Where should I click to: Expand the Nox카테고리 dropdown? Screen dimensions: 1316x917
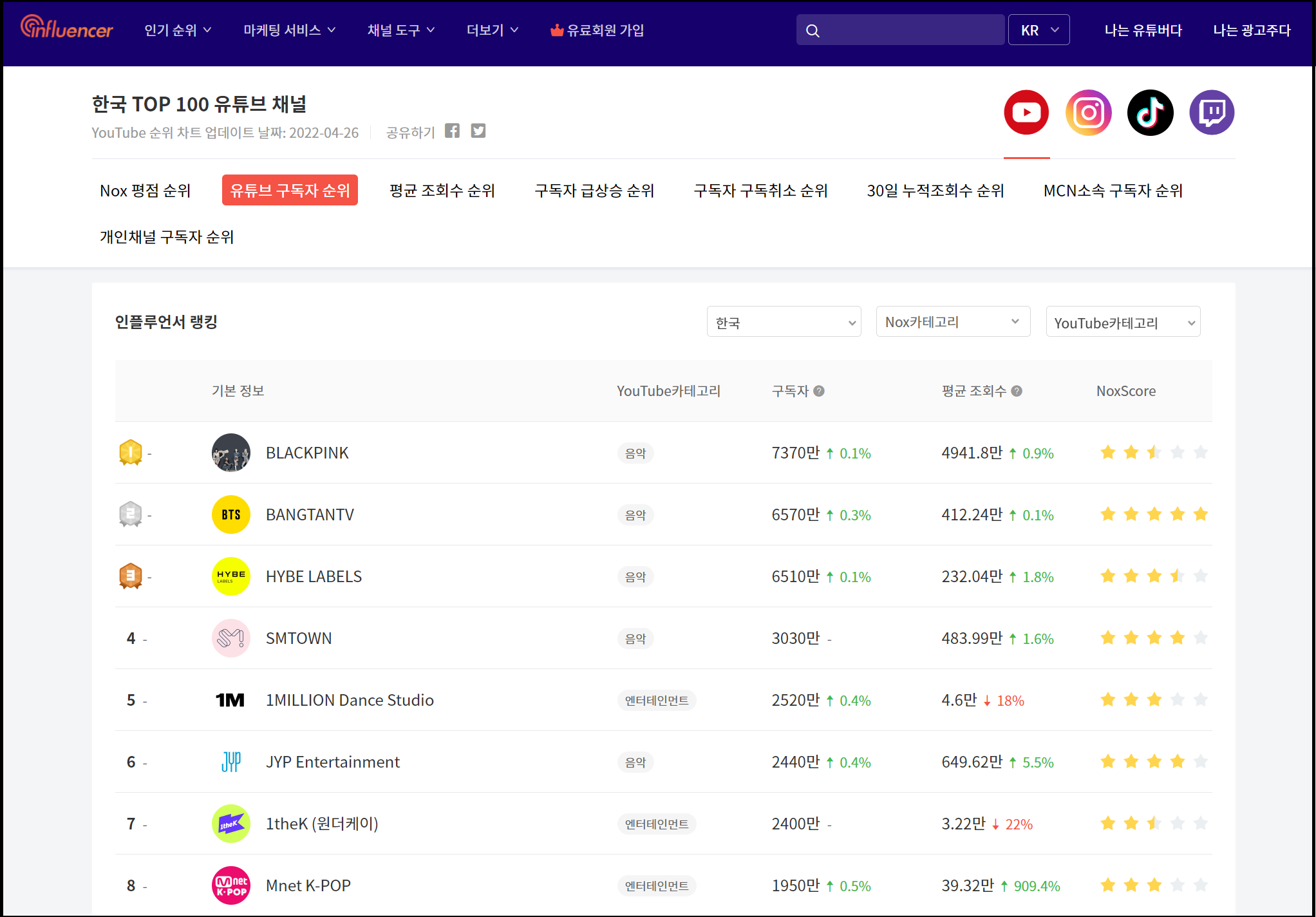point(953,322)
